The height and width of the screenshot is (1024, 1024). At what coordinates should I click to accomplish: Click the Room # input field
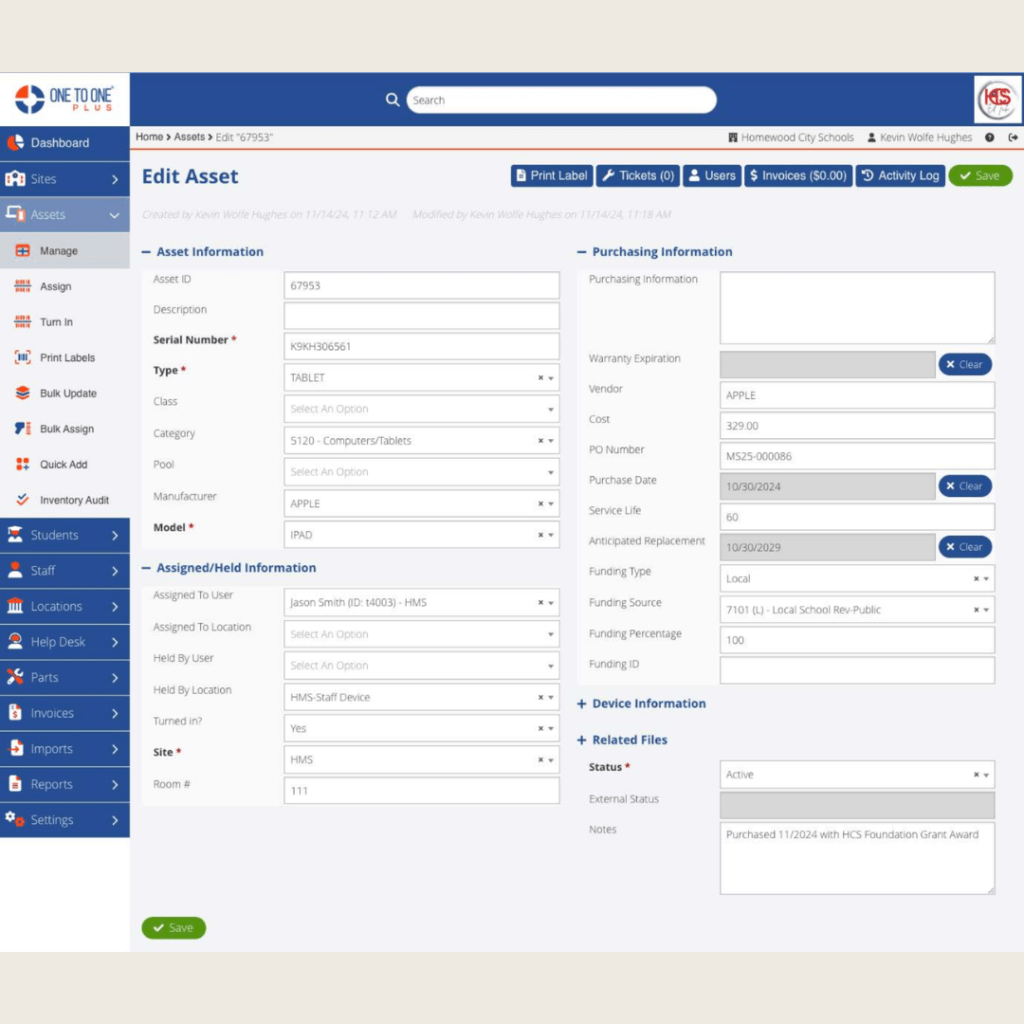[421, 791]
